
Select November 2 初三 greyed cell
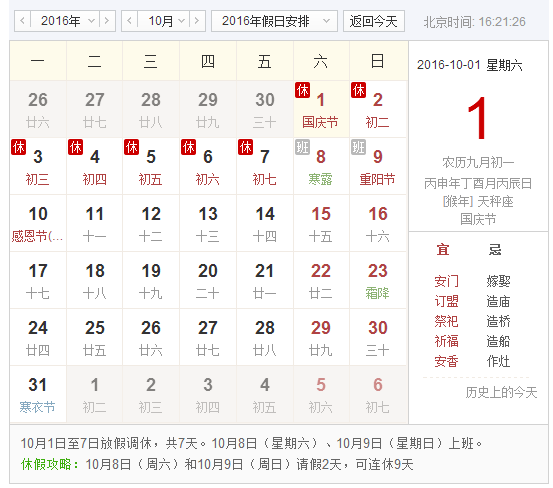151,395
